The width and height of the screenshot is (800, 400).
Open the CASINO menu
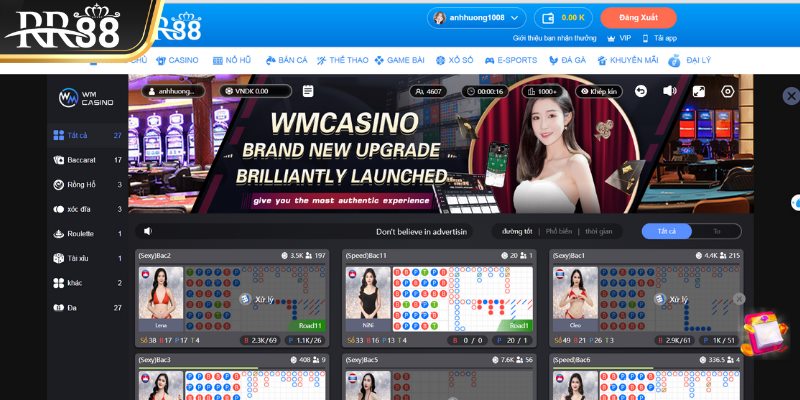(x=177, y=60)
